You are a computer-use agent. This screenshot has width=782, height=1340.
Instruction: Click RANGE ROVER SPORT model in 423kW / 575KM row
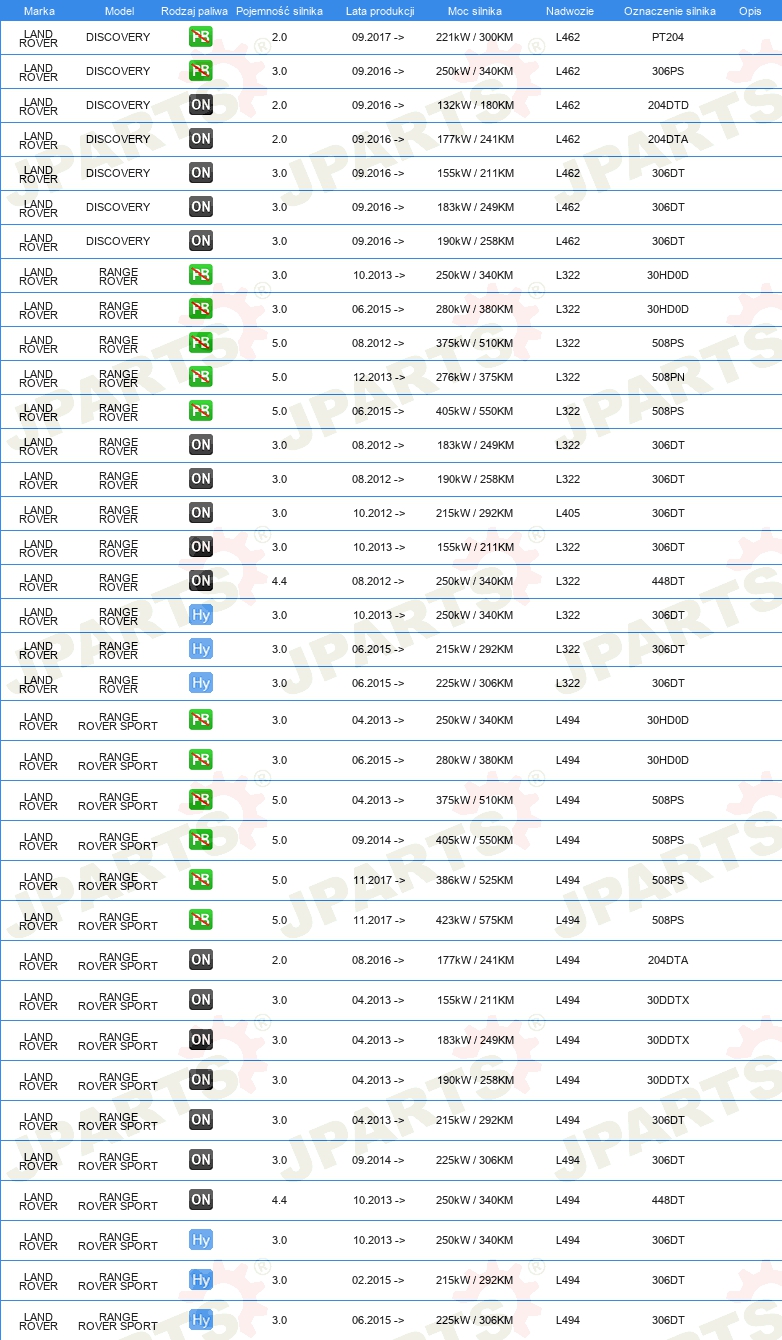(118, 920)
